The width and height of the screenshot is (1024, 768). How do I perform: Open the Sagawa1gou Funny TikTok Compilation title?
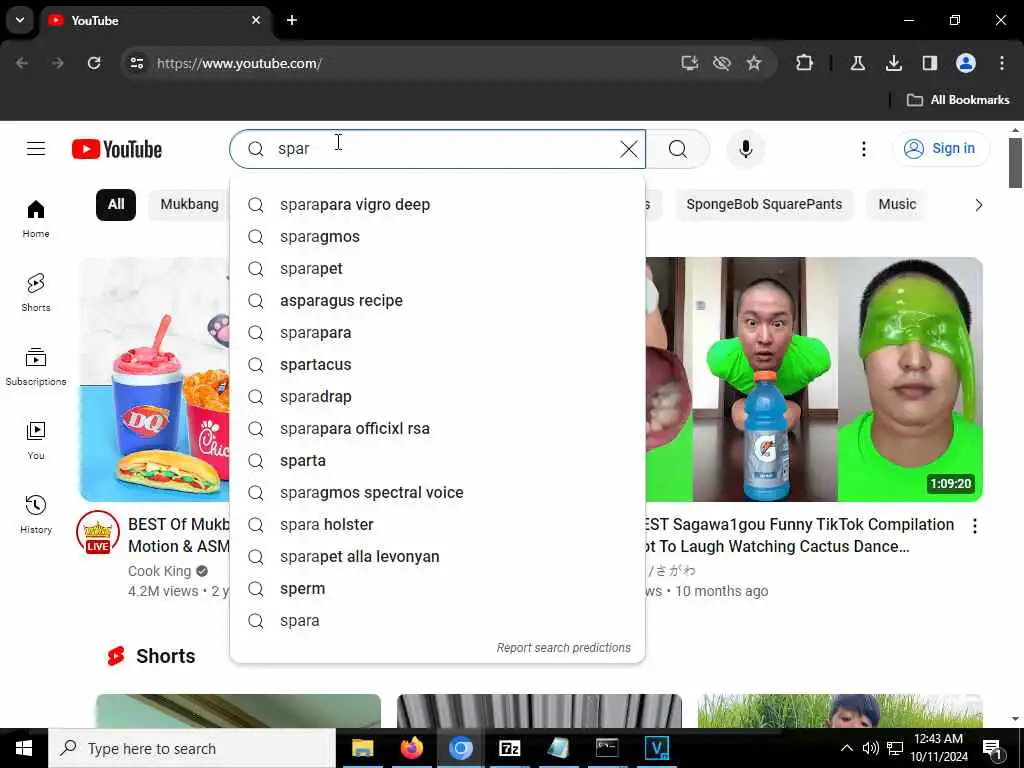tap(799, 535)
